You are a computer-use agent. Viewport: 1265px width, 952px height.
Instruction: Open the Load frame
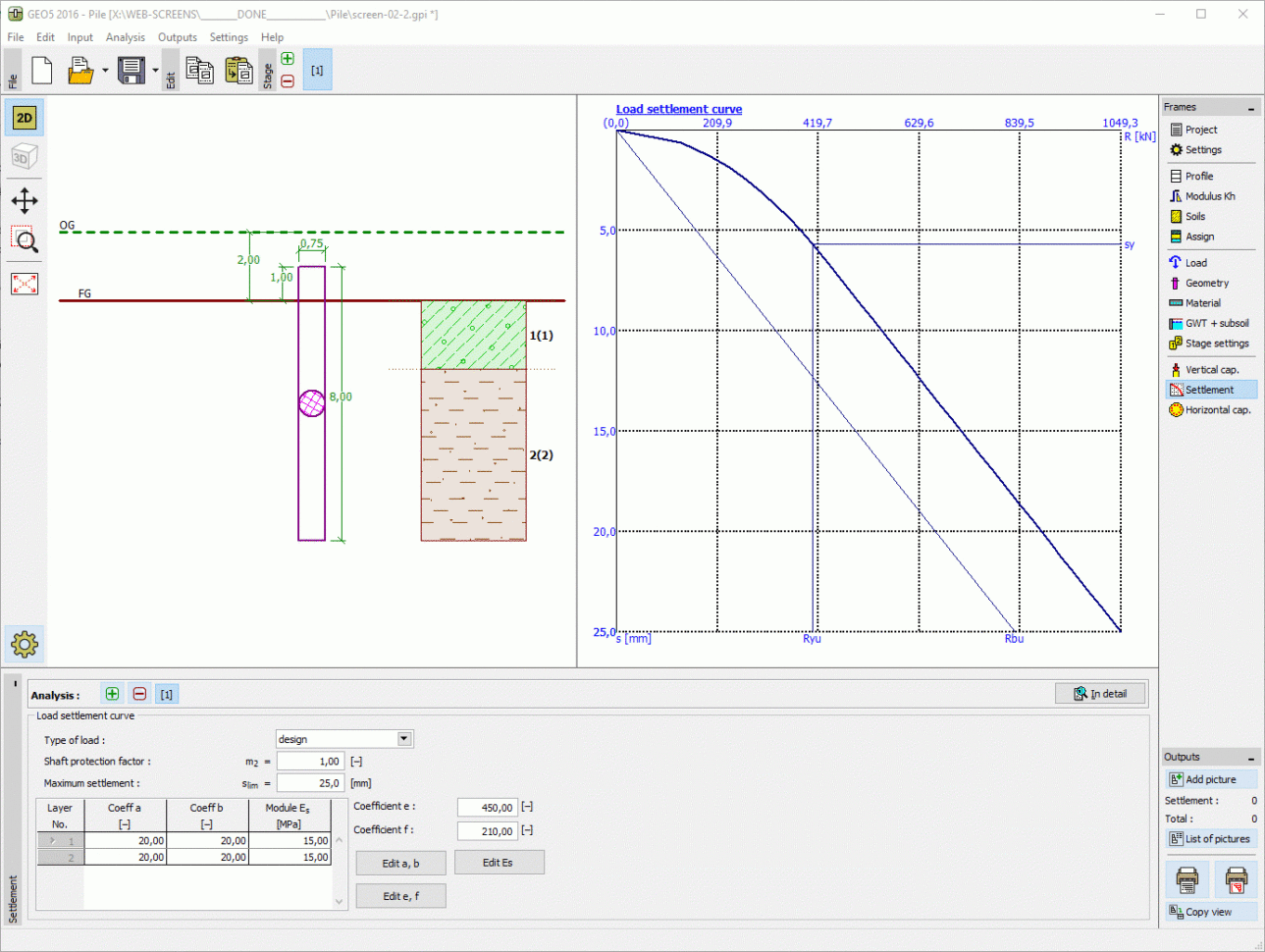tap(1199, 262)
